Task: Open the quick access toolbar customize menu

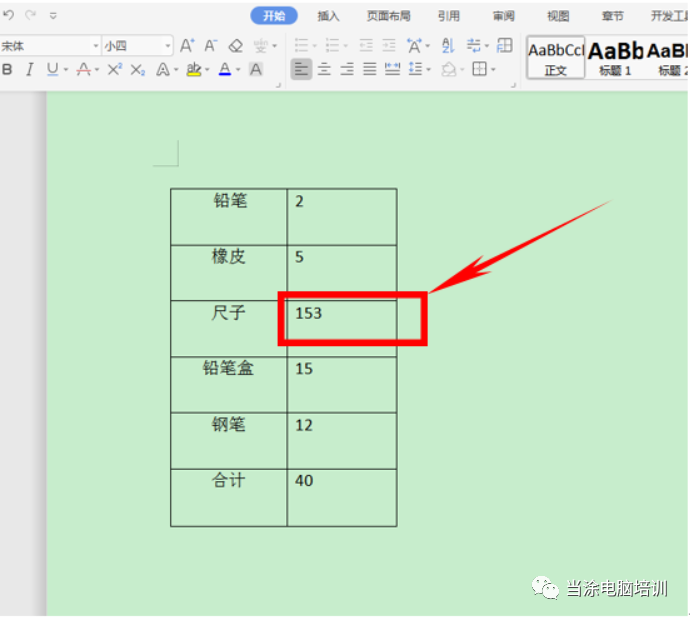Action: pos(53,16)
